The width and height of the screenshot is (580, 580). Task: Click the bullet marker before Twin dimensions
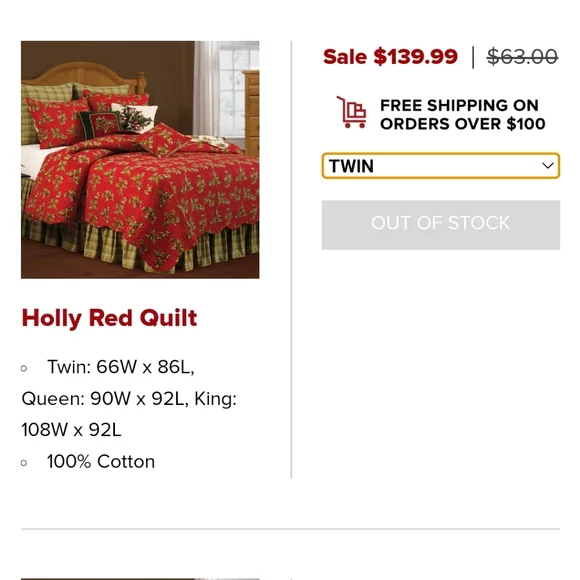coord(24,368)
